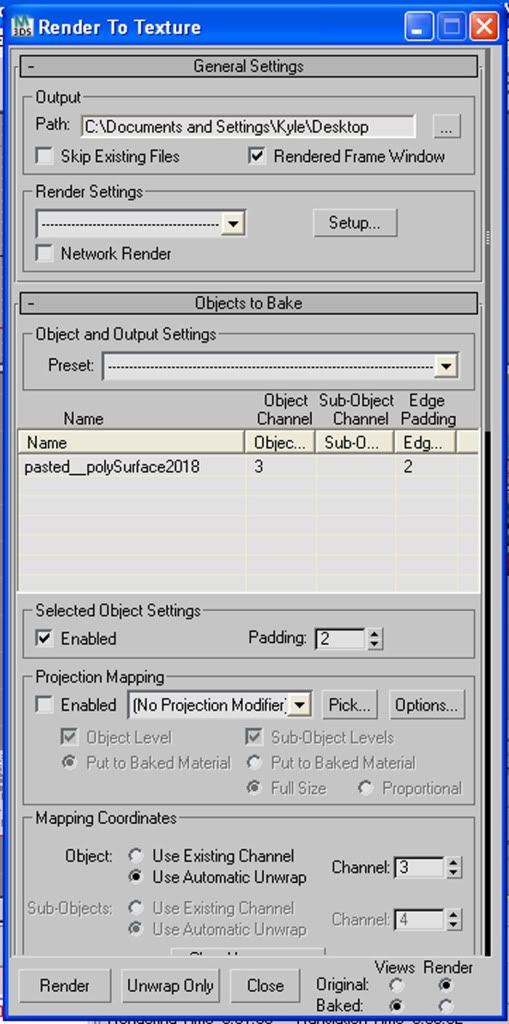The image size is (509, 1024).
Task: Open the output path browse button
Action: [x=446, y=127]
